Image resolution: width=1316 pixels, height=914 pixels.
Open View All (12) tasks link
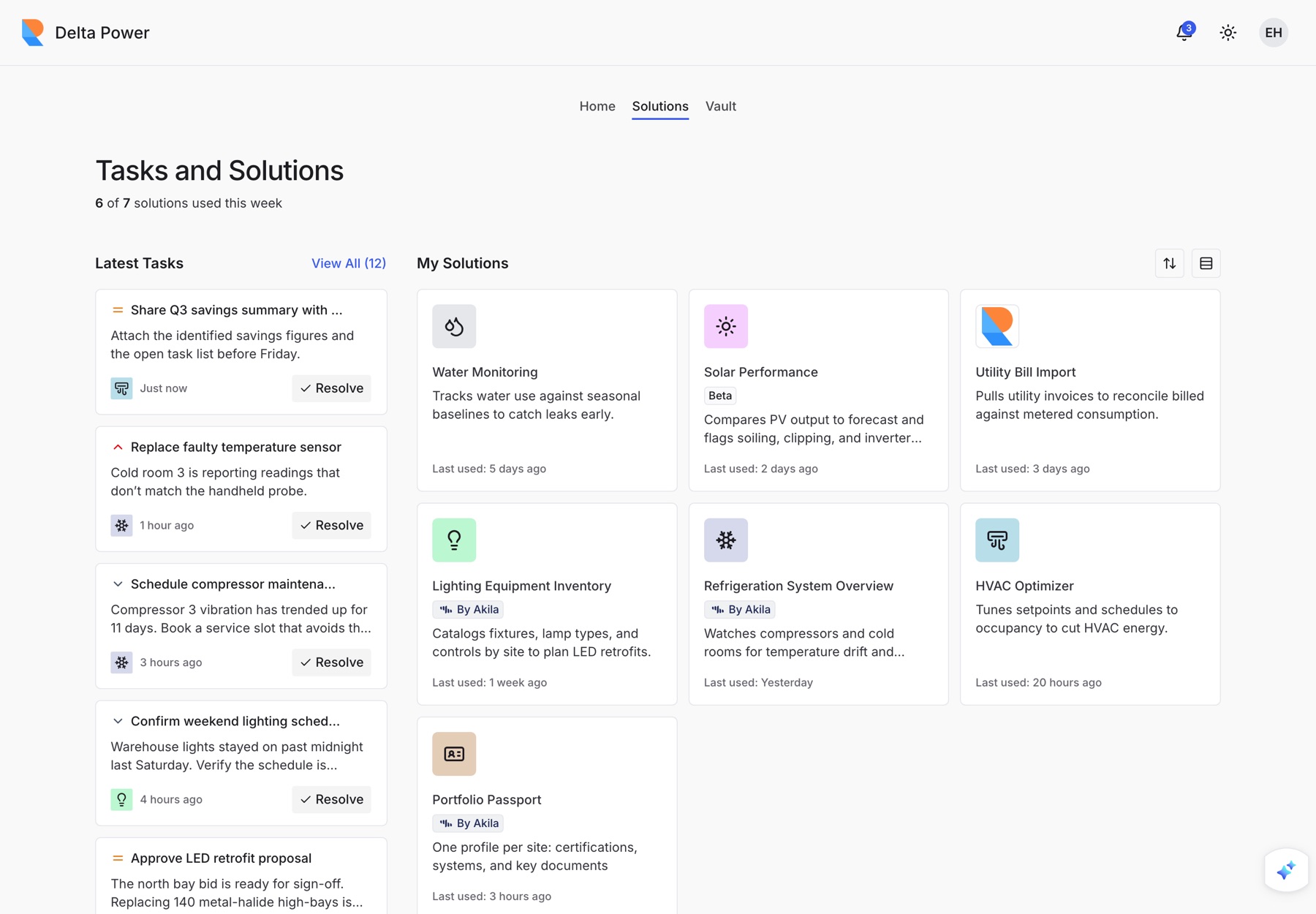point(349,263)
